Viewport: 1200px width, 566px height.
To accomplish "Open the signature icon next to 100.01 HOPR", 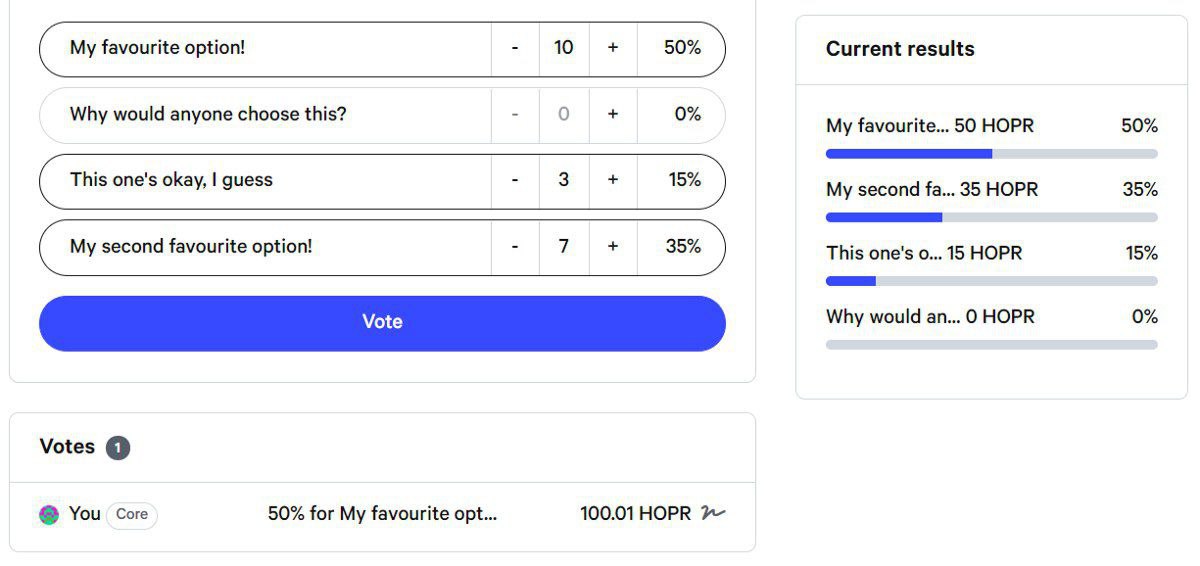I will click(712, 513).
